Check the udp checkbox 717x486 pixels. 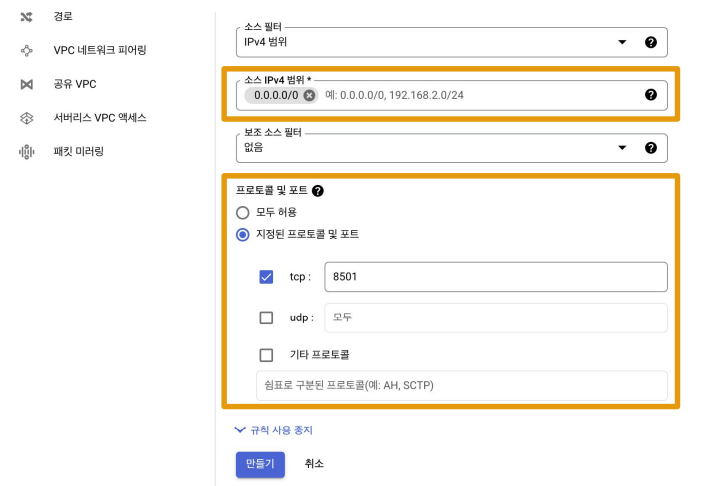tap(266, 317)
